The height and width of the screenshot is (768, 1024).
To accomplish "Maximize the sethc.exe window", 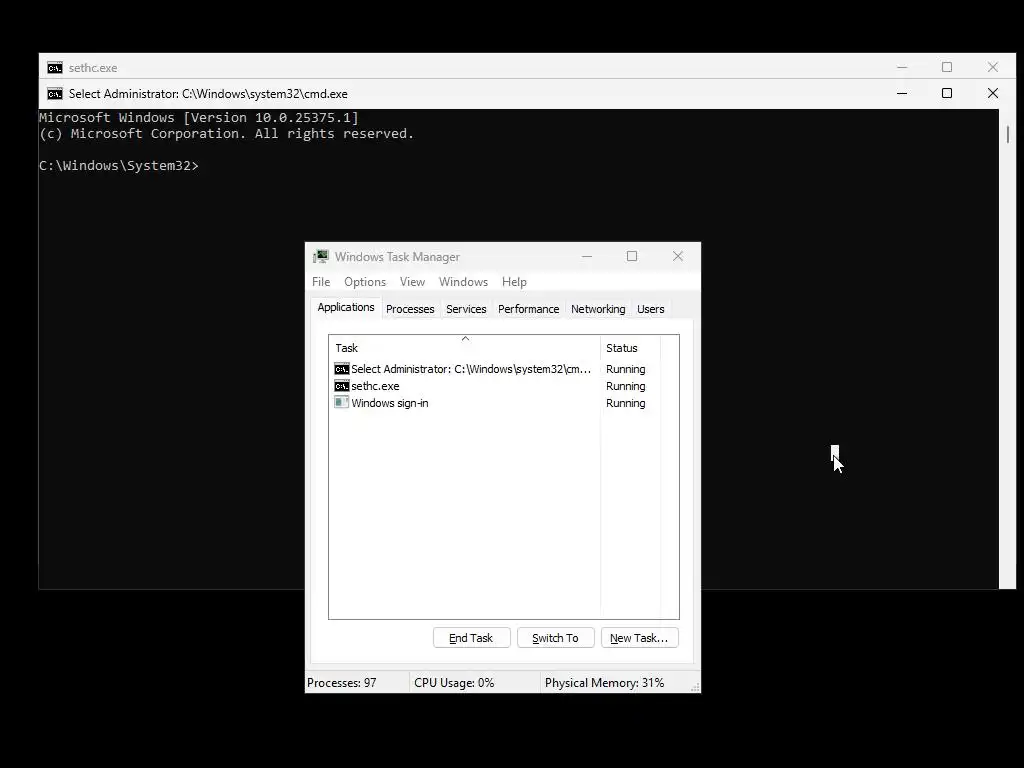I will click(x=947, y=67).
